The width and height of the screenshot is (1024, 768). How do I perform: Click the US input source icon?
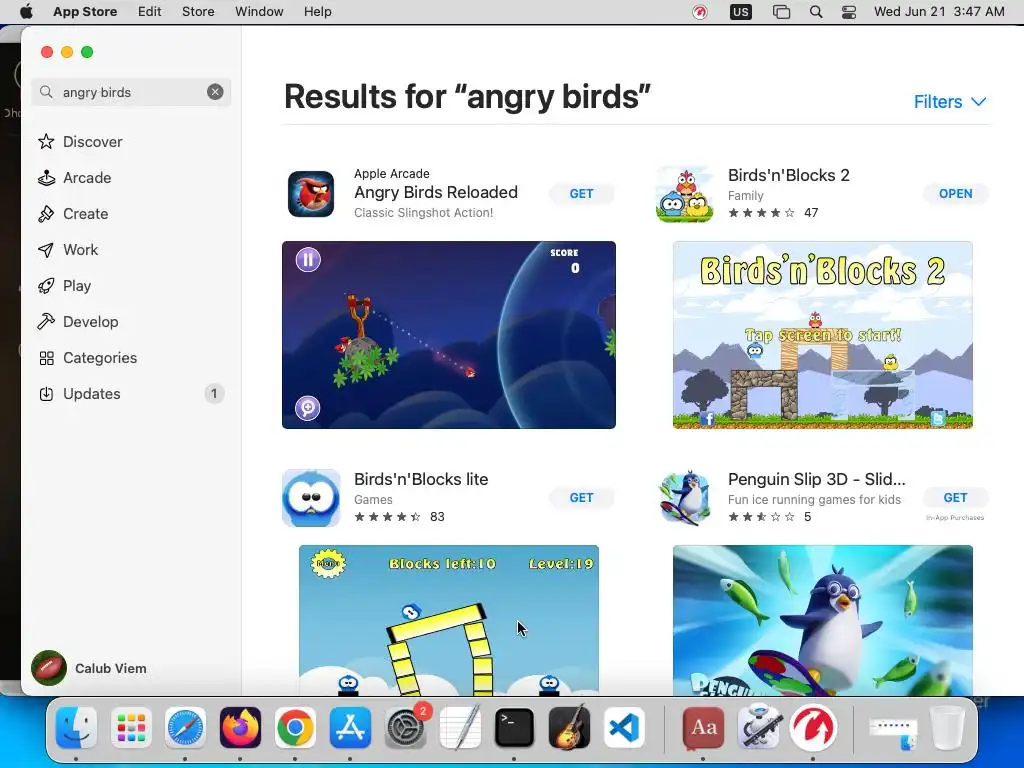[741, 12]
